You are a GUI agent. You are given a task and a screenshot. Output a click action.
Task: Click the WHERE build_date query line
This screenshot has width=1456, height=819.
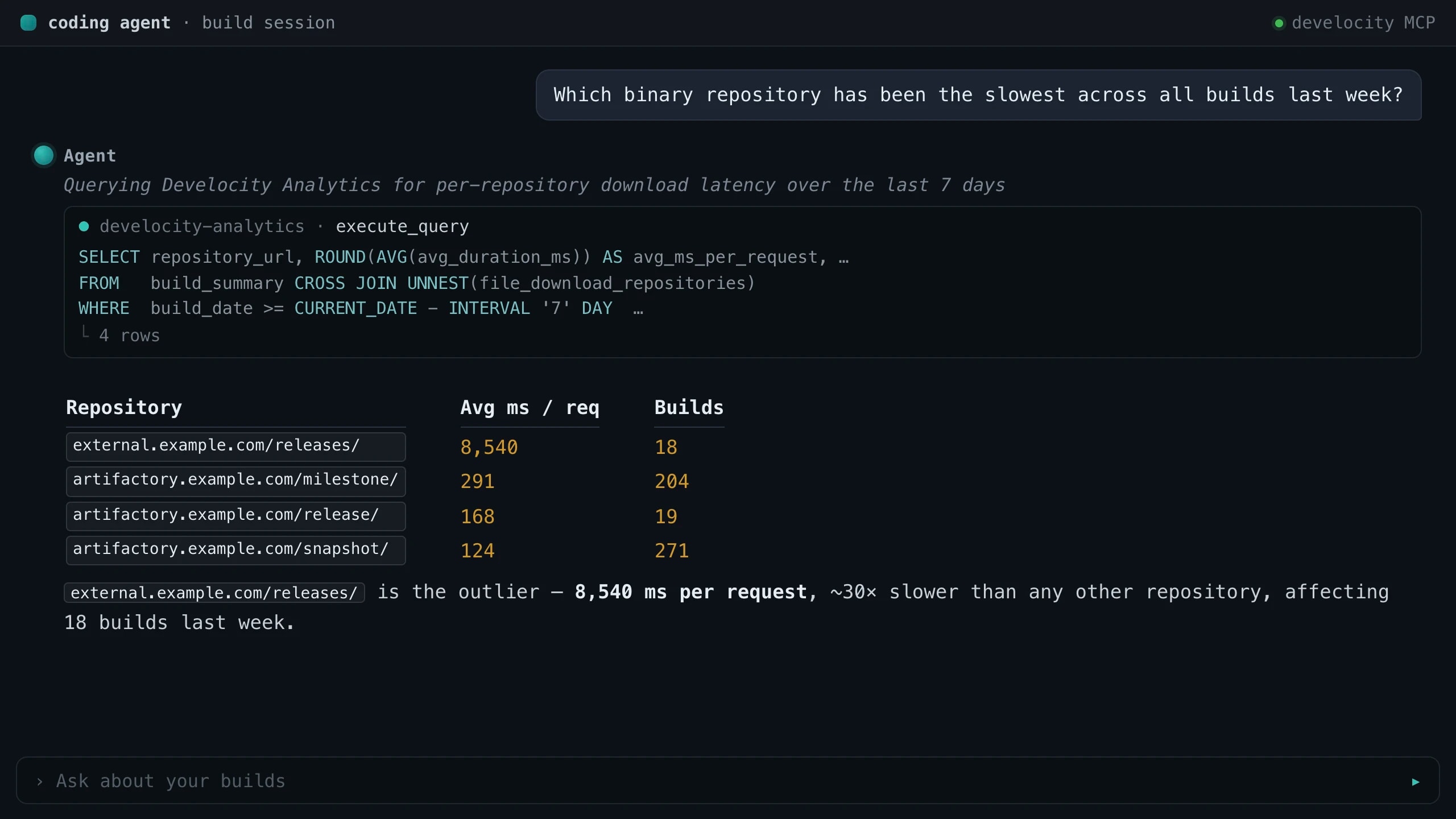(x=361, y=308)
